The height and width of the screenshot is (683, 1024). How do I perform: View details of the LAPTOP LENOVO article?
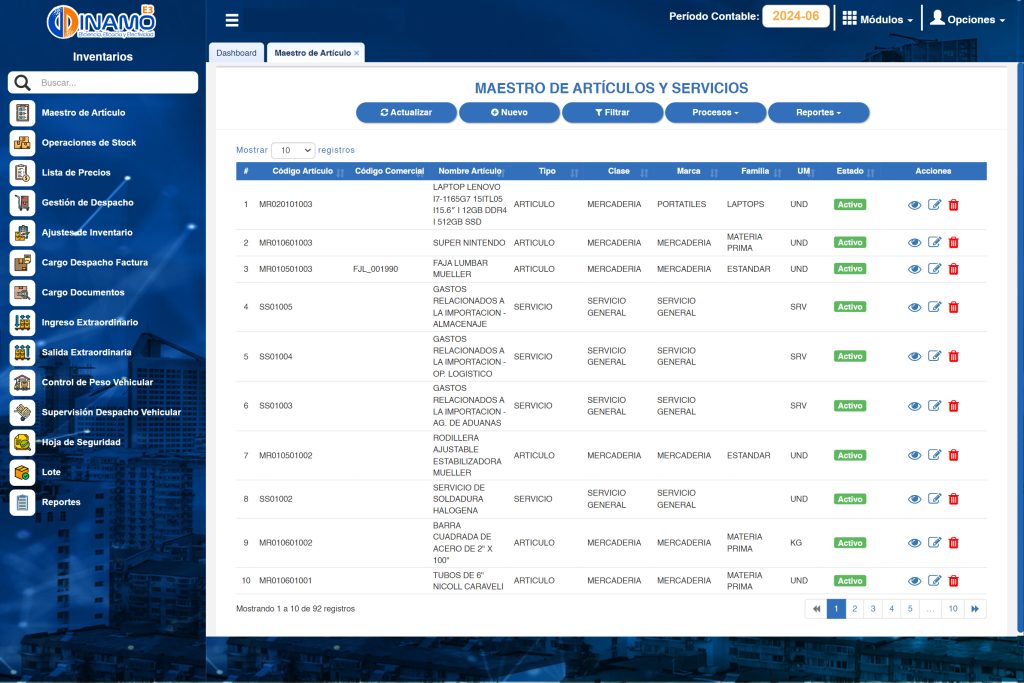coord(914,205)
